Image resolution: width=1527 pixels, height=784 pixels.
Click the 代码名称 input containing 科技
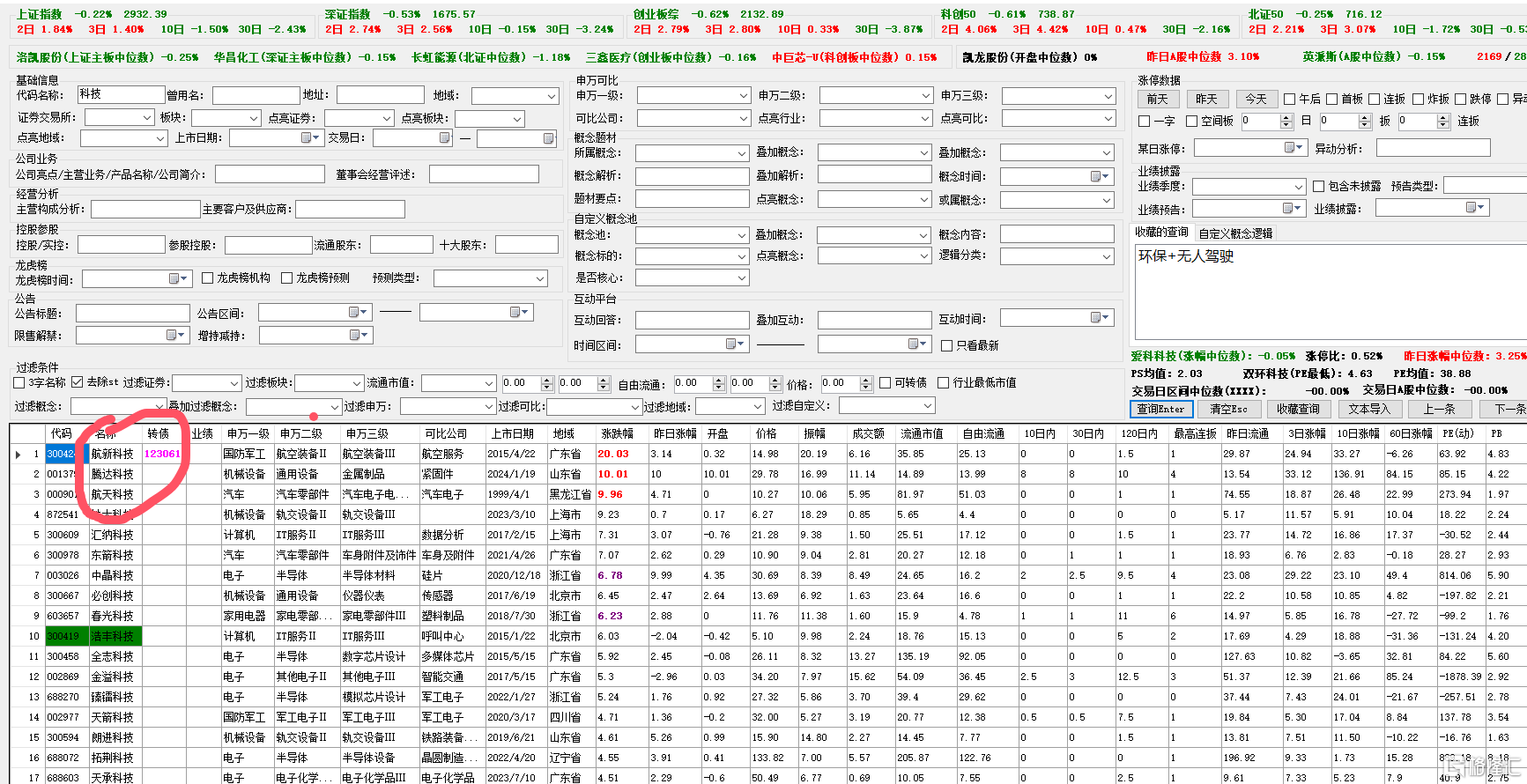click(x=121, y=94)
